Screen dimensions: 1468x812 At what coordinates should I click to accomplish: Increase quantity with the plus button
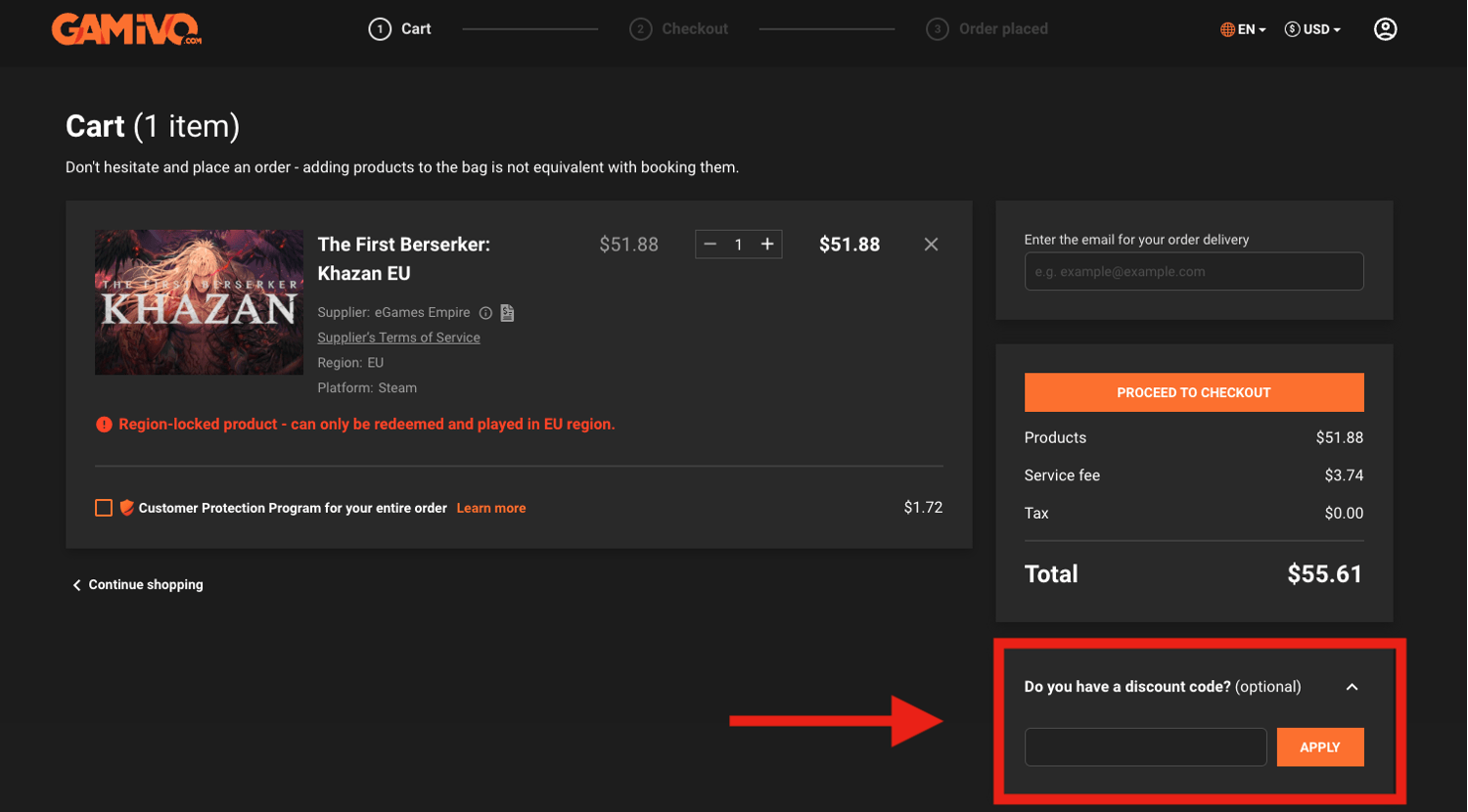tap(767, 245)
